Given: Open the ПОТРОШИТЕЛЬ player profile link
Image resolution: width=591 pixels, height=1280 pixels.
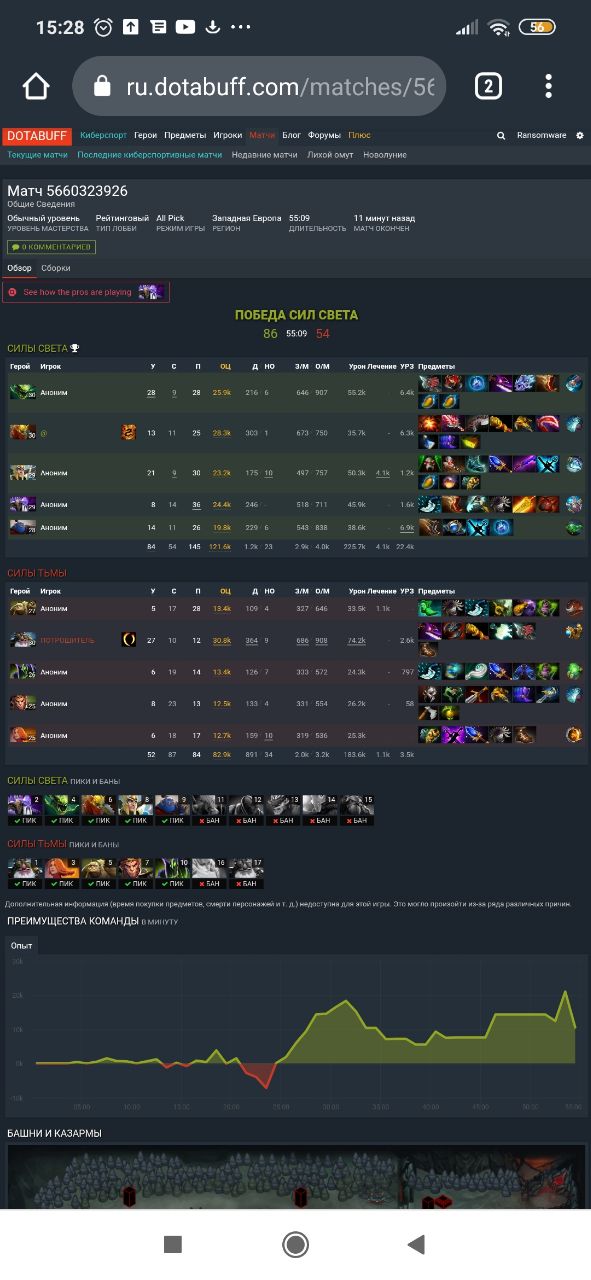Looking at the screenshot, I should tap(67, 638).
